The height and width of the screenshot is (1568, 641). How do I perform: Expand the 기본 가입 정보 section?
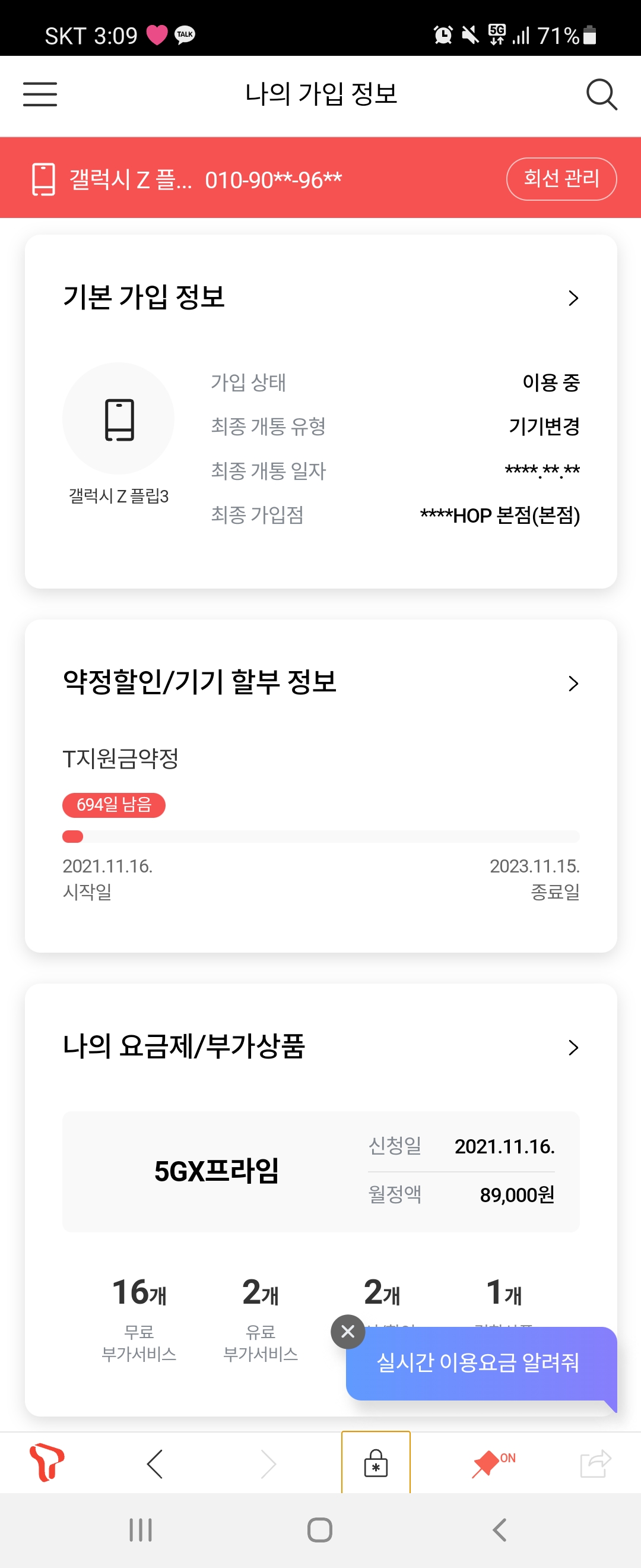[573, 298]
